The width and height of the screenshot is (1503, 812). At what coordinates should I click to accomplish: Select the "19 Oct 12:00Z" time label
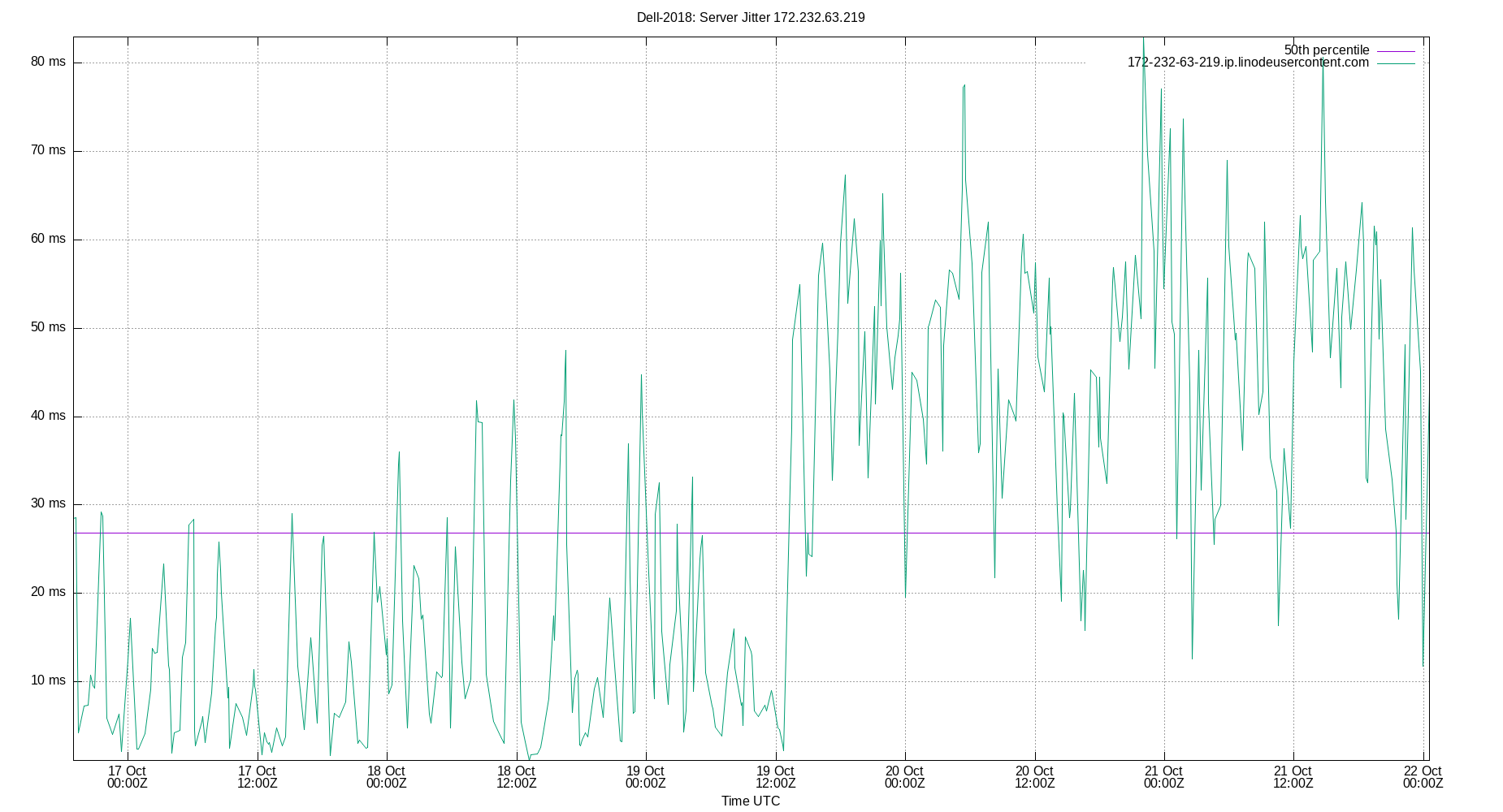(776, 777)
